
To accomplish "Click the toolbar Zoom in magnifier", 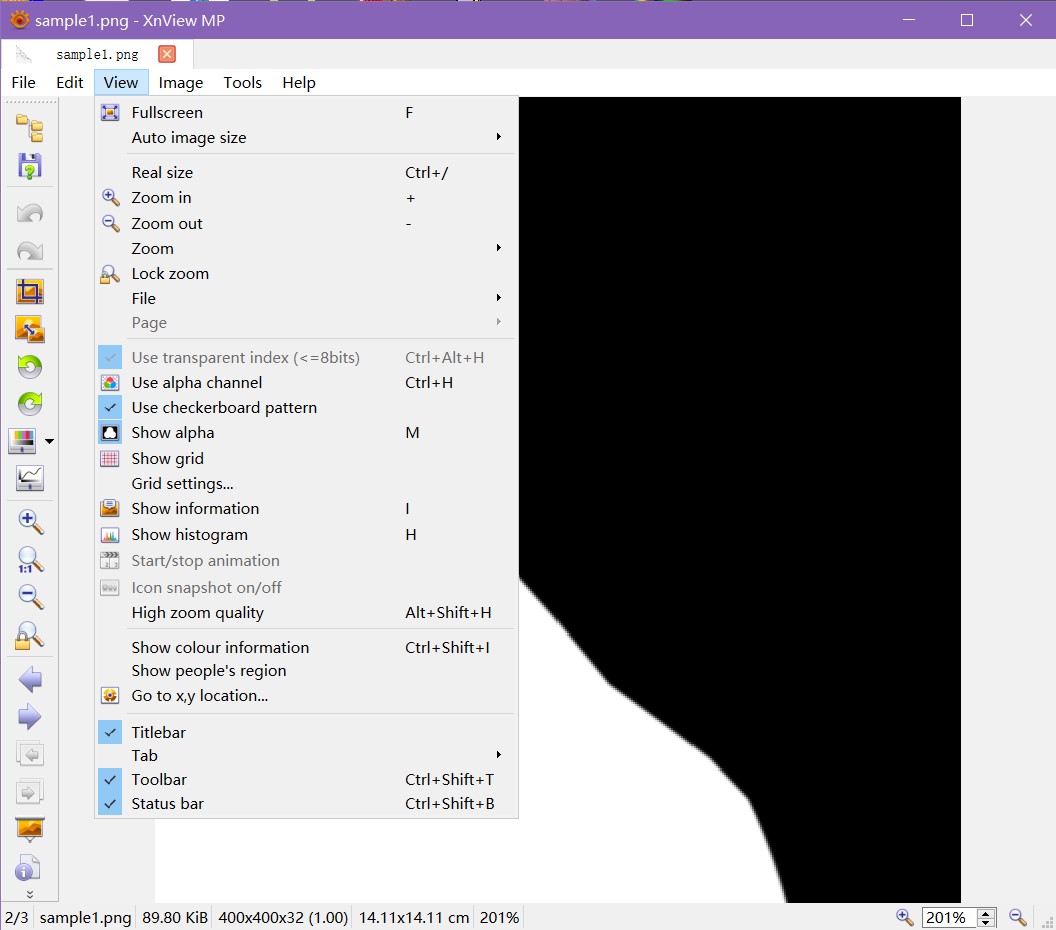I will pyautogui.click(x=30, y=522).
